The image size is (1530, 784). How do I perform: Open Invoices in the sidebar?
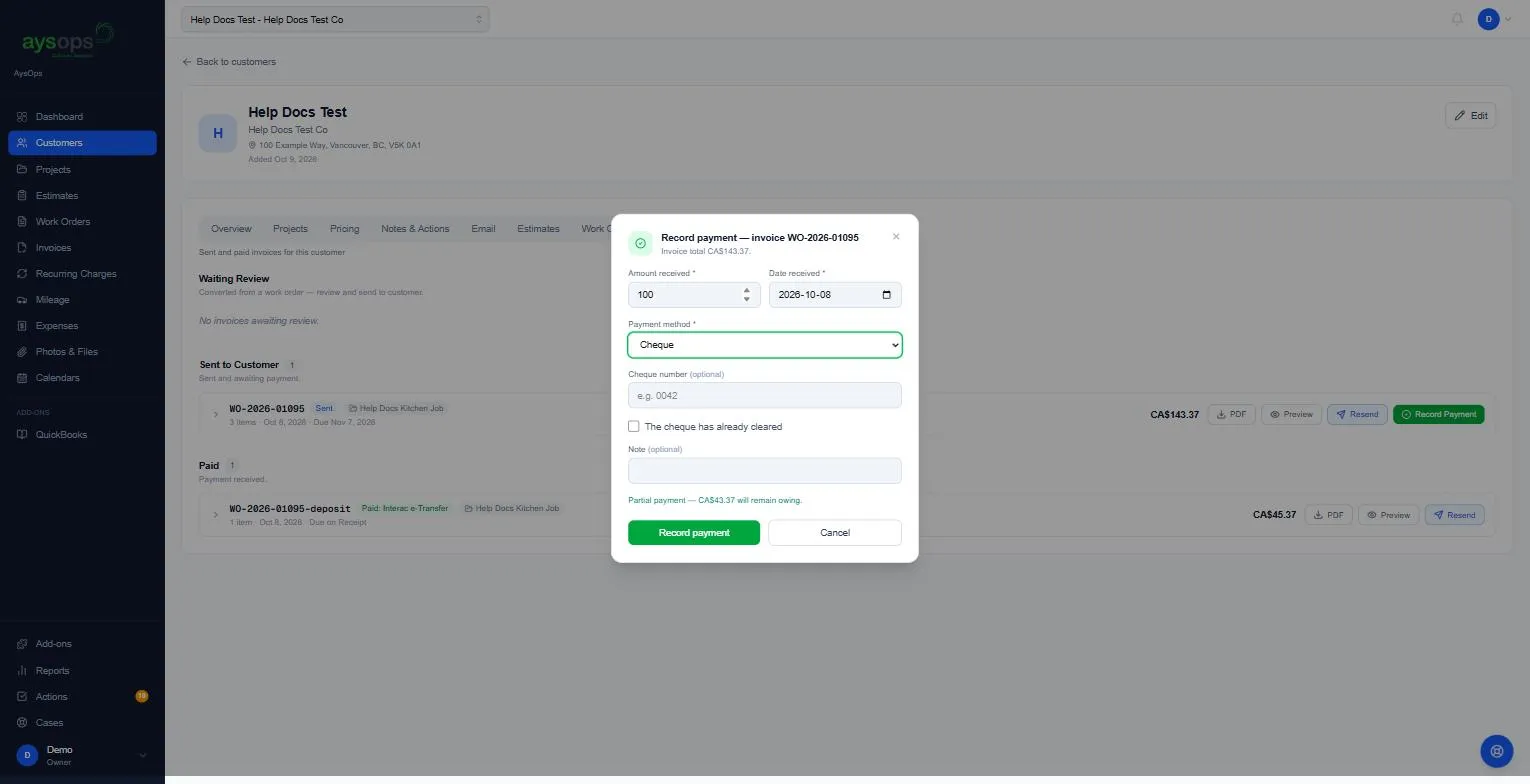82,248
